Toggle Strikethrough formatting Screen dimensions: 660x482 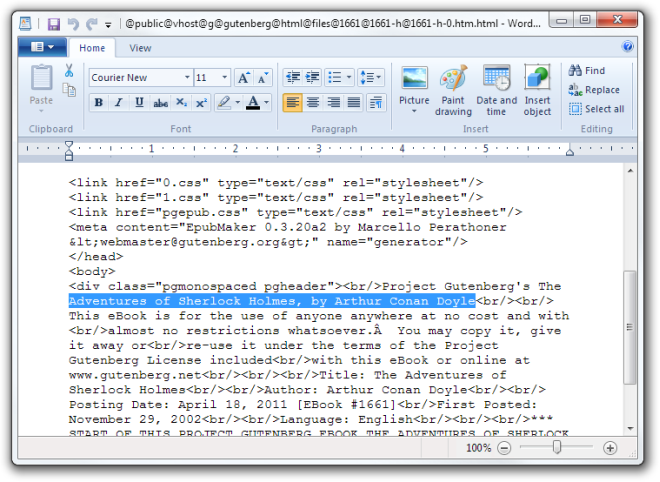160,102
